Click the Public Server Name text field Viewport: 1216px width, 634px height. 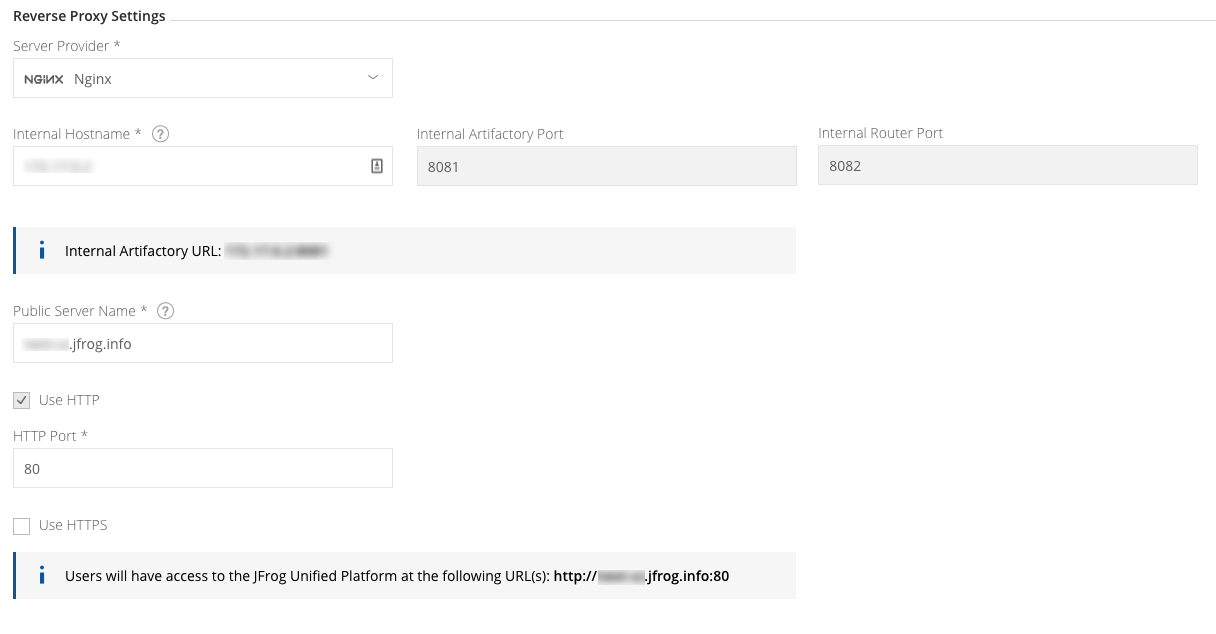[x=203, y=343]
